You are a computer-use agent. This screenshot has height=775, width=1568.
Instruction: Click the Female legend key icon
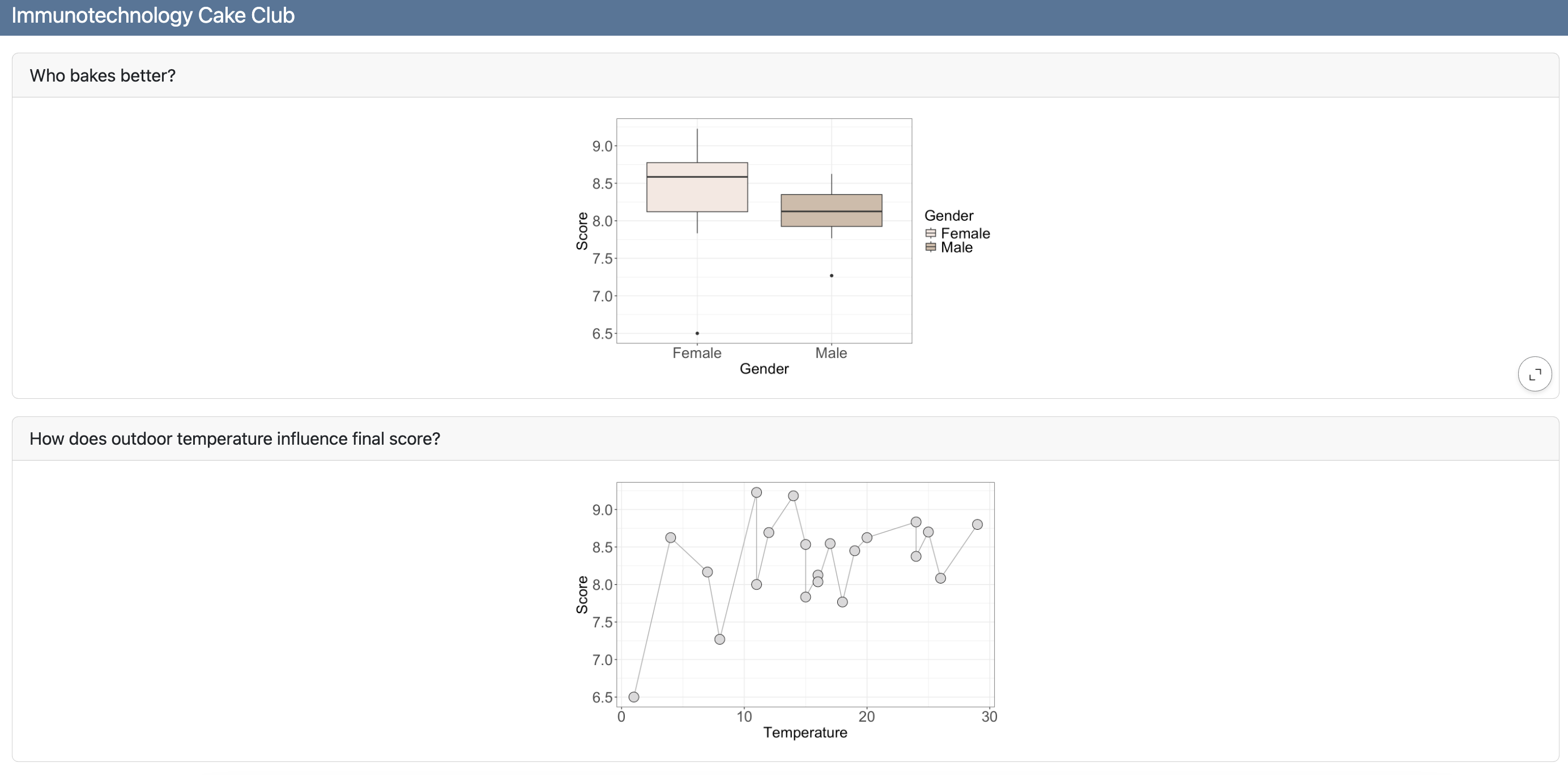(x=930, y=233)
